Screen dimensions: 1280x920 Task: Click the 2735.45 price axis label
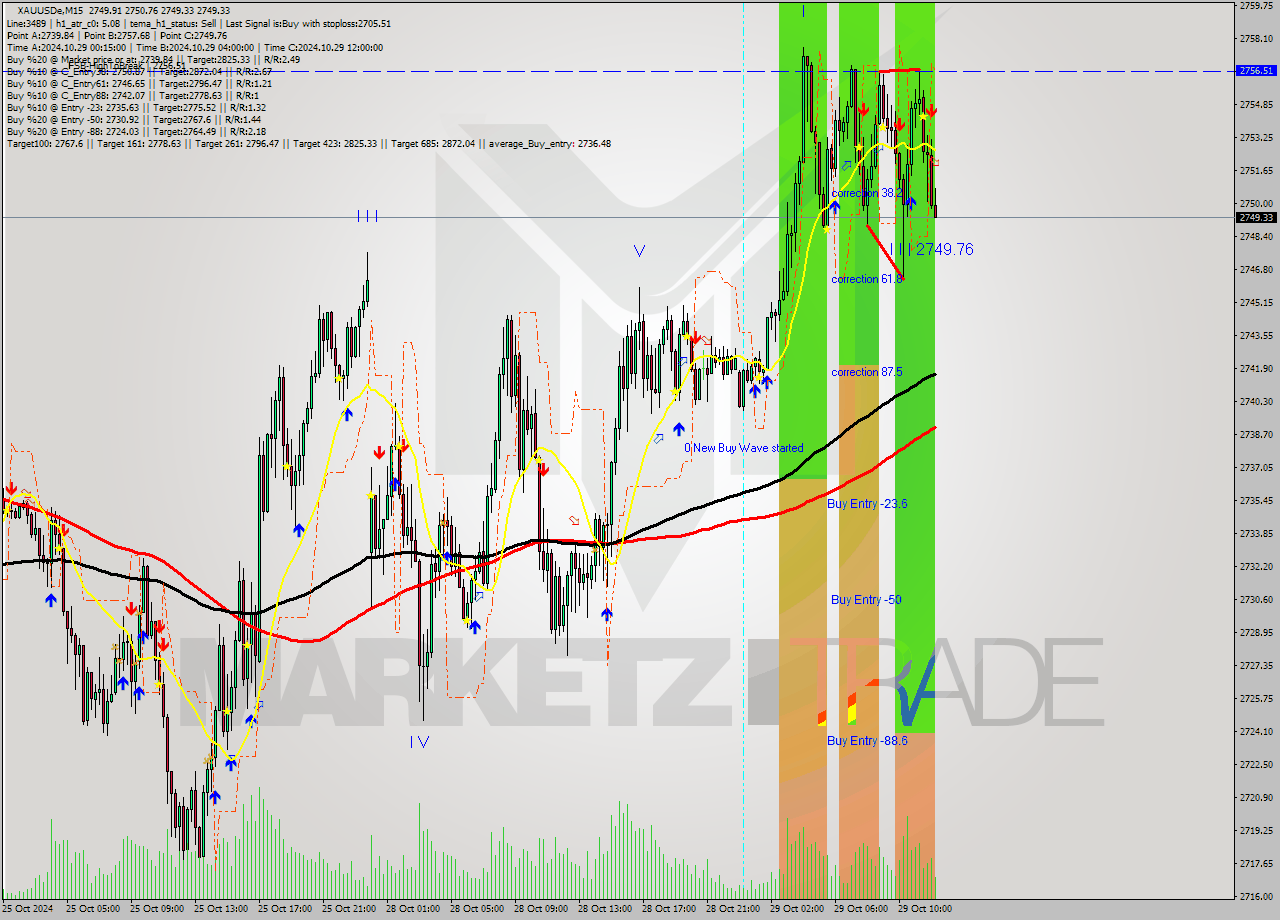(x=1256, y=500)
